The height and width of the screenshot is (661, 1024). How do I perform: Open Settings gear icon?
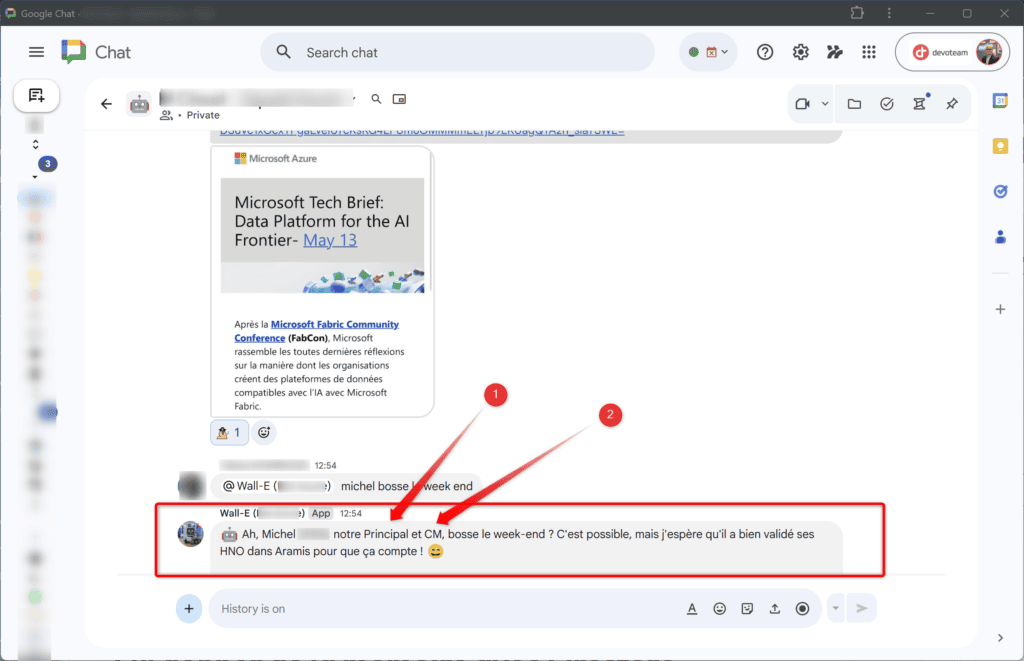[x=801, y=52]
